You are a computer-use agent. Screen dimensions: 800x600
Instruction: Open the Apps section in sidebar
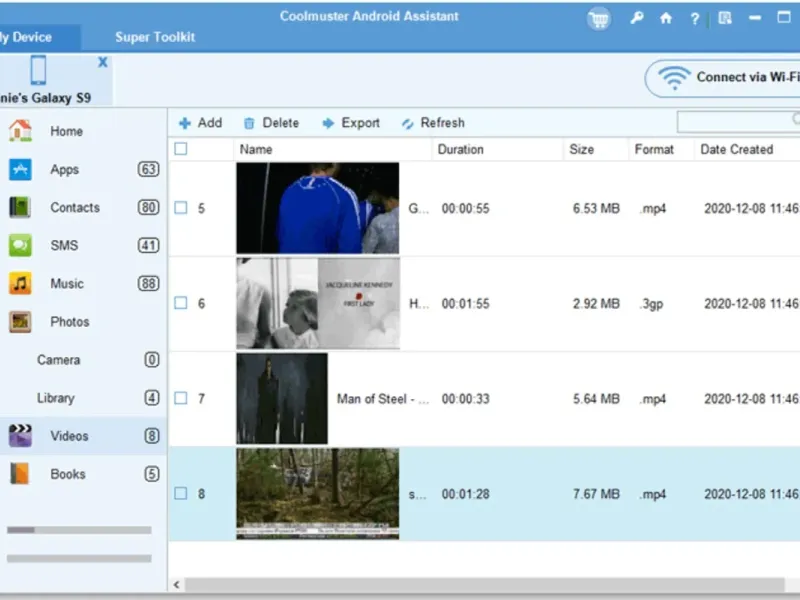(64, 170)
